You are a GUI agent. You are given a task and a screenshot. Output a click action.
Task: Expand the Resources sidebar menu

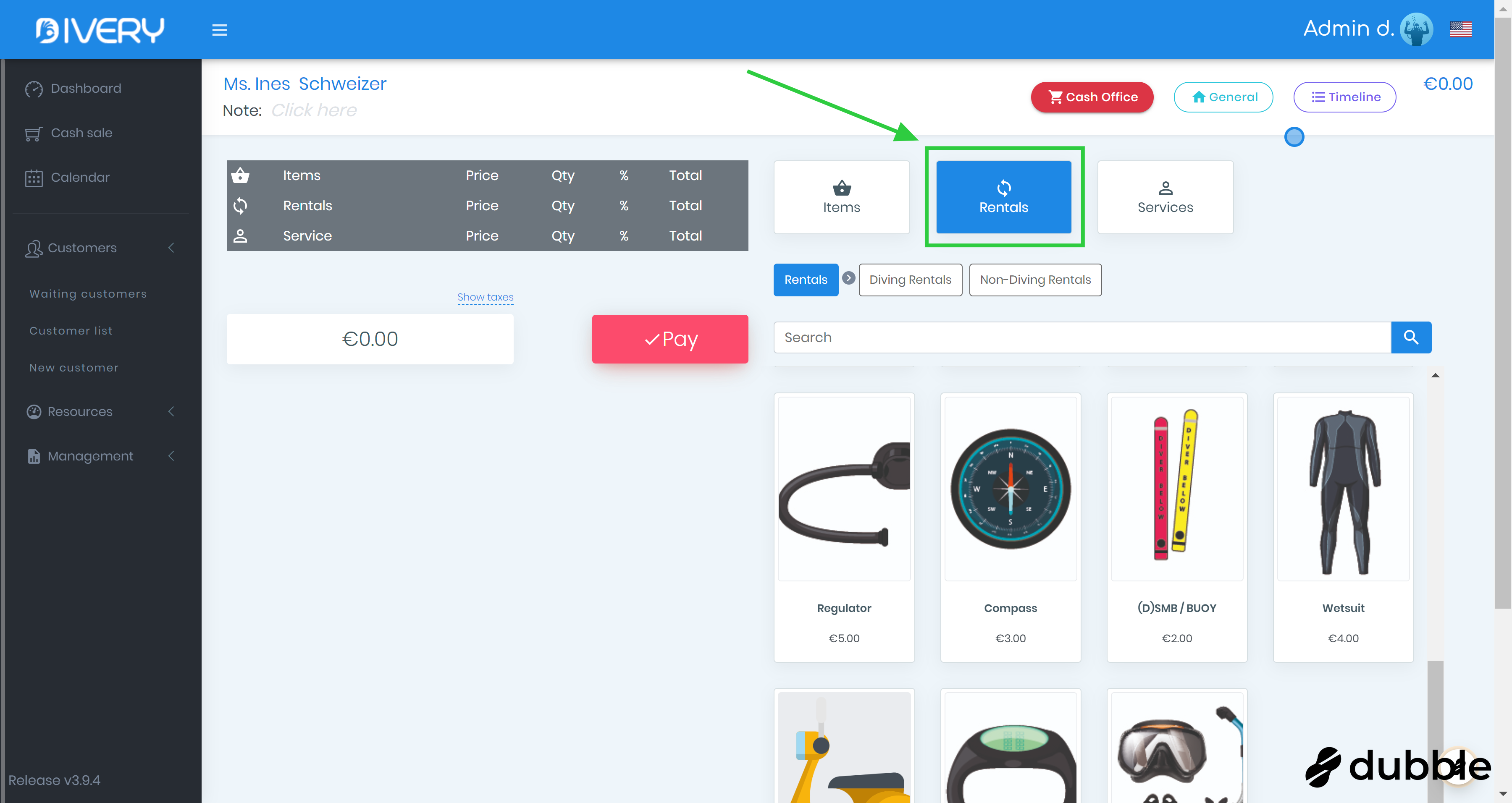tap(80, 412)
